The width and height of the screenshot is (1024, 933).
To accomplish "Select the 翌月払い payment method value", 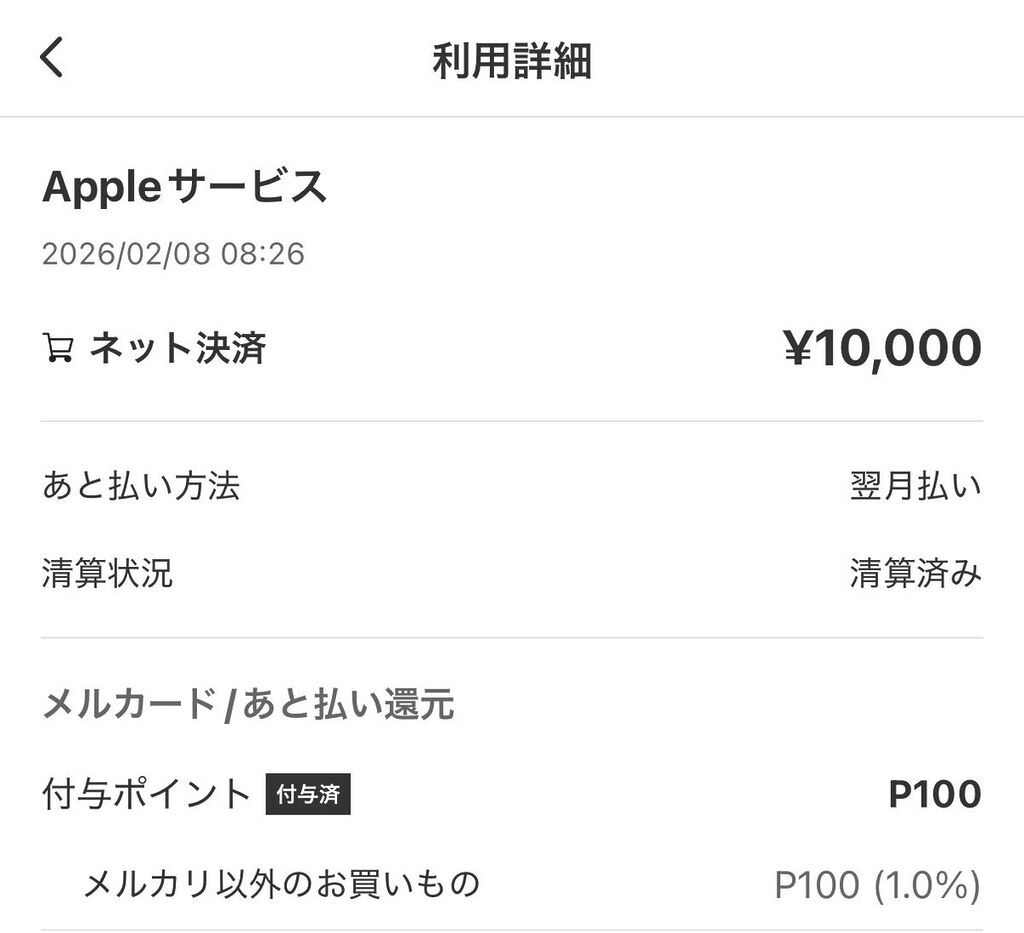I will pos(915,486).
